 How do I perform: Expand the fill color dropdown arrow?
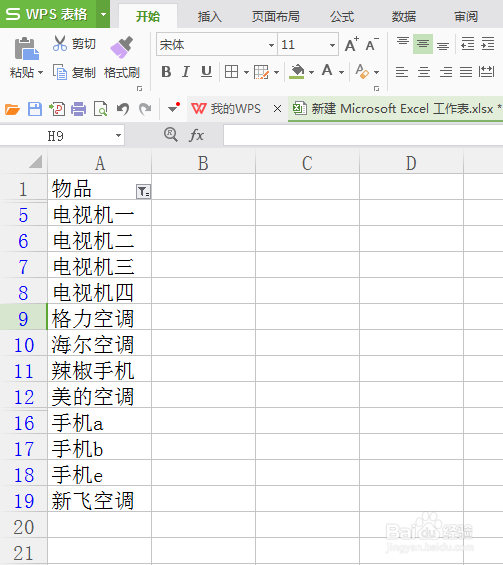[312, 72]
